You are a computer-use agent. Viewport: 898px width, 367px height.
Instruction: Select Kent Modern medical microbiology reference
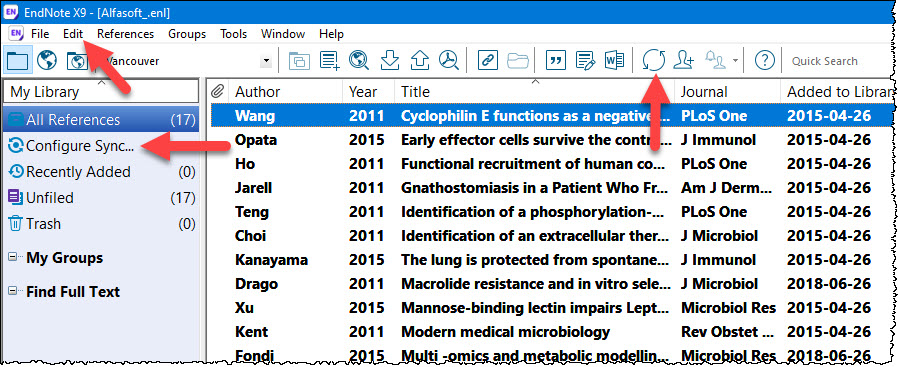552,332
